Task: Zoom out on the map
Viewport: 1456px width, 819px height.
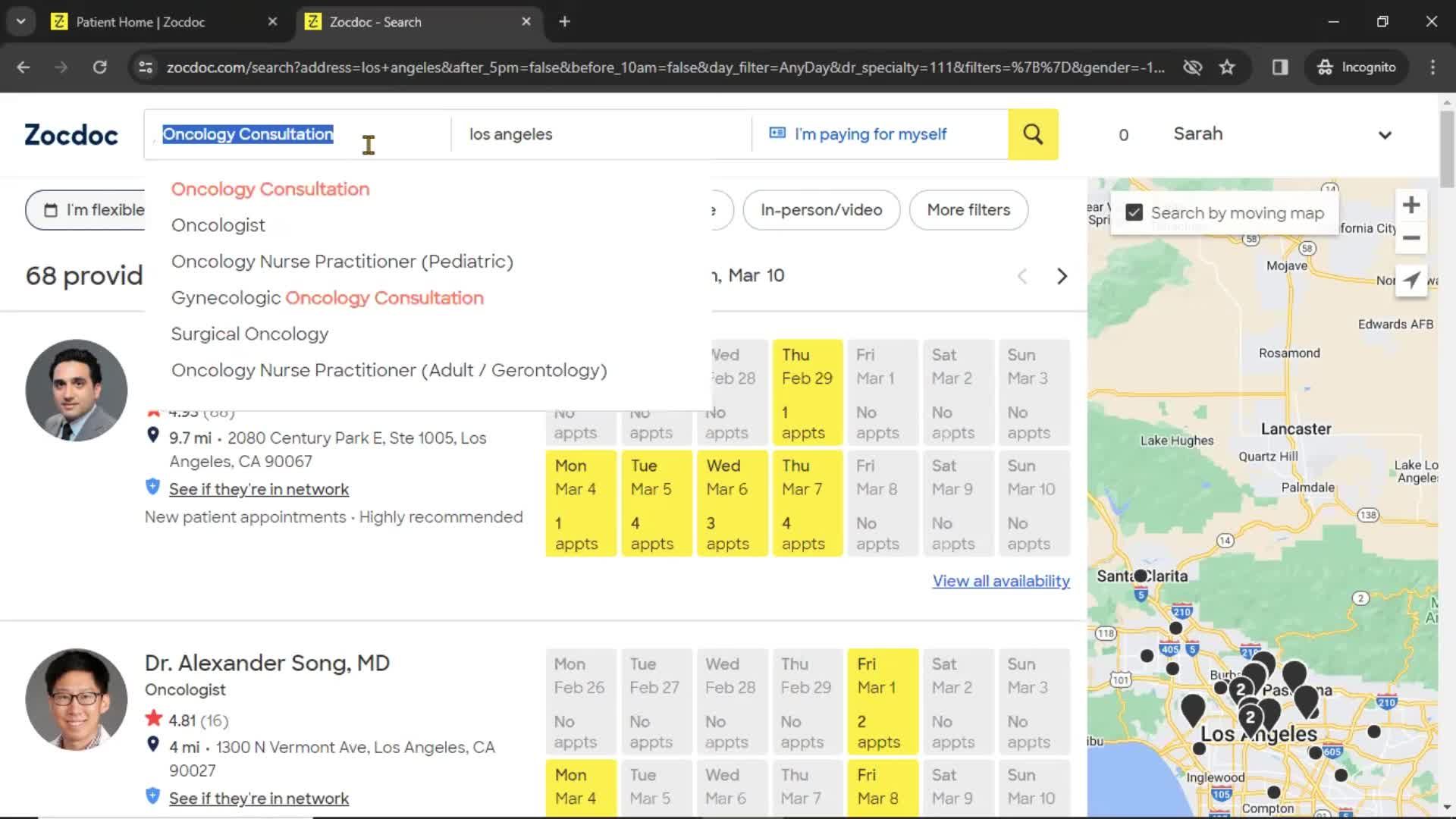Action: click(x=1410, y=238)
